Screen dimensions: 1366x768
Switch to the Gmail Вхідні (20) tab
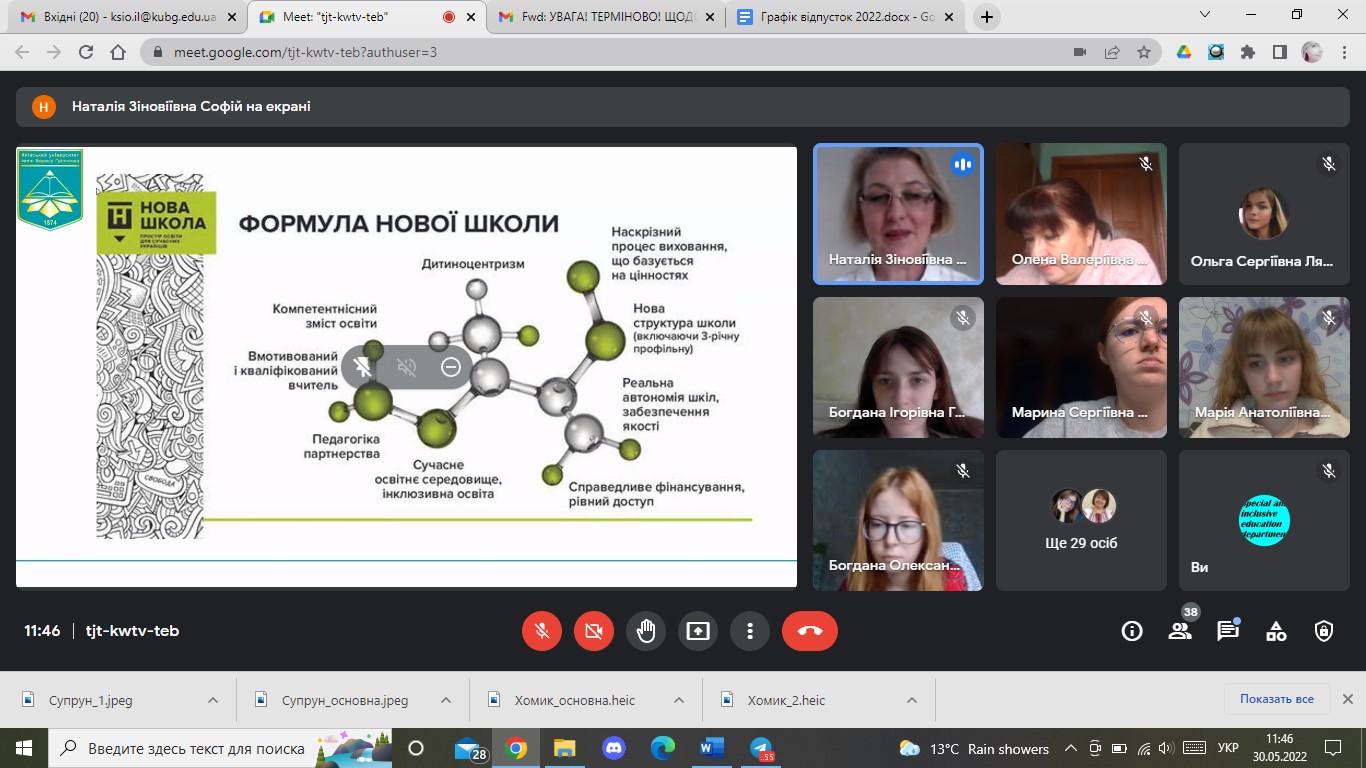point(120,17)
